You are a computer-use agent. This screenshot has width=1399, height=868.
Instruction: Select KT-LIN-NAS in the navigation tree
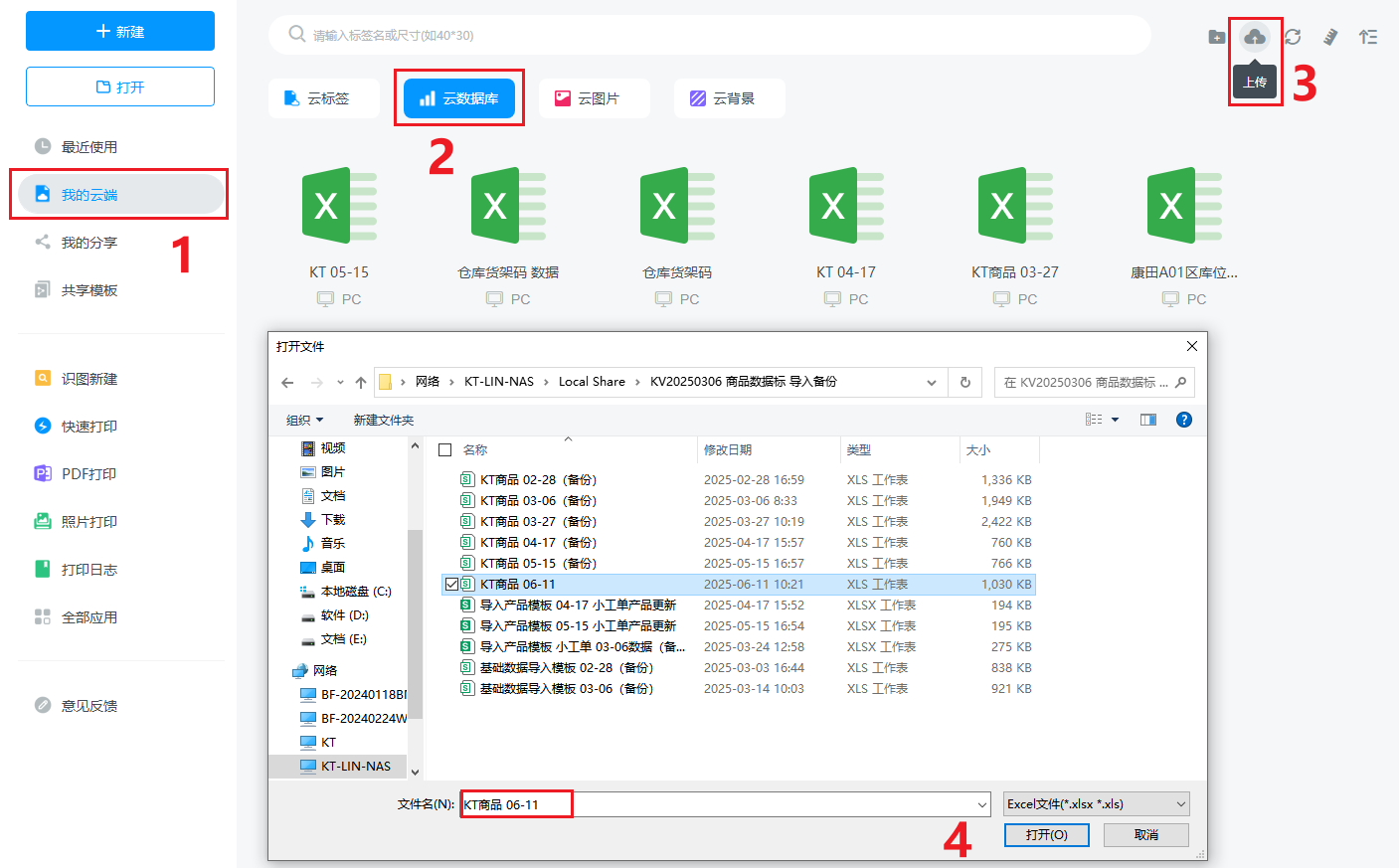click(x=355, y=767)
